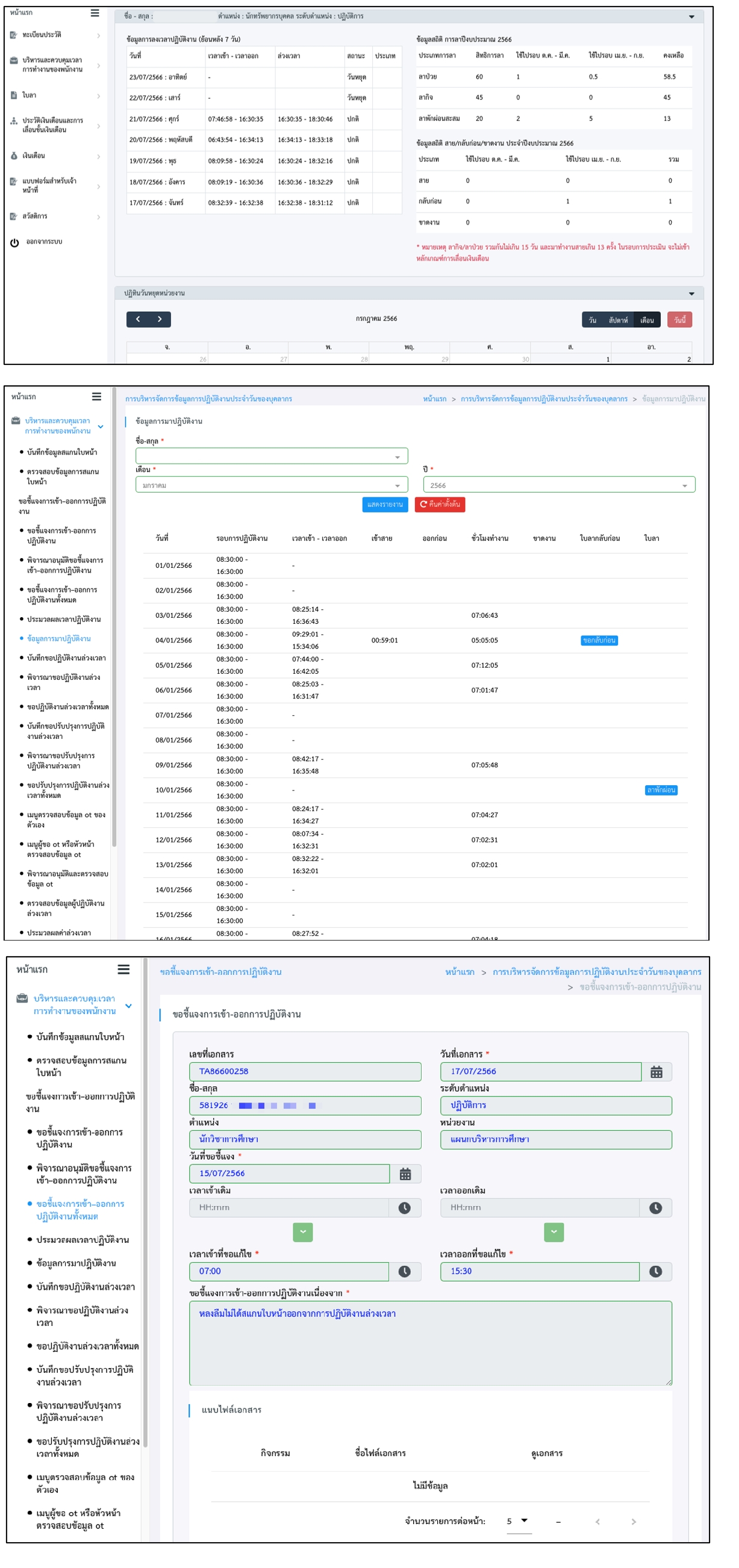Click the เวลาเข้าที่ขอแก้ไข field showing 07:00

coord(289,1272)
